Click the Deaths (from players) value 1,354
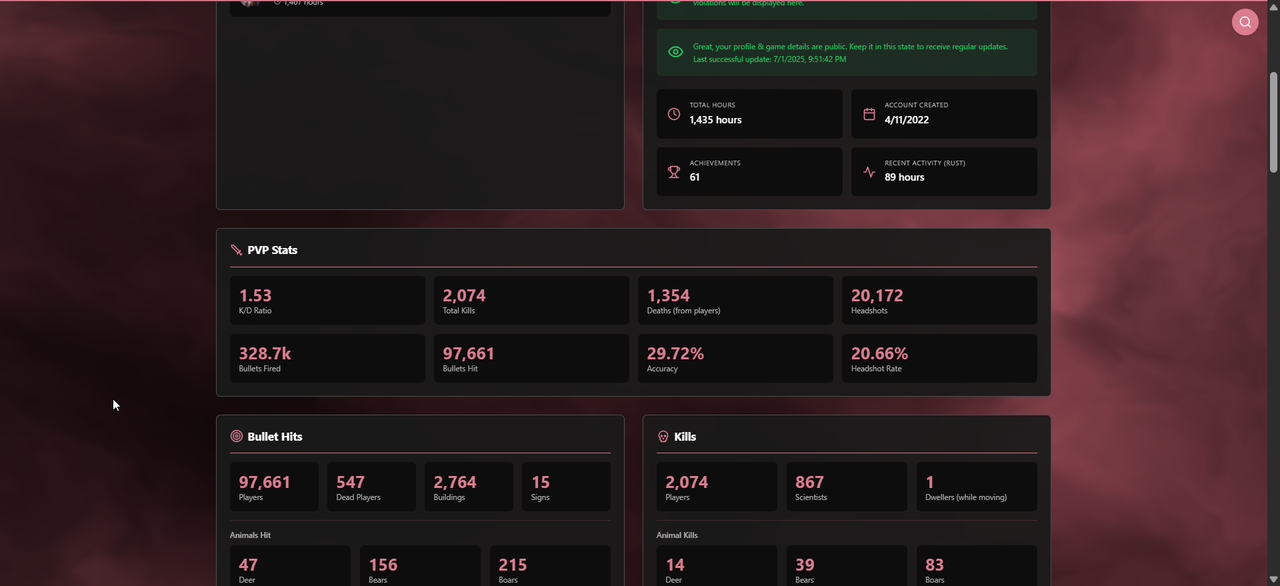Screen dimensions: 1280x586 click(668, 295)
